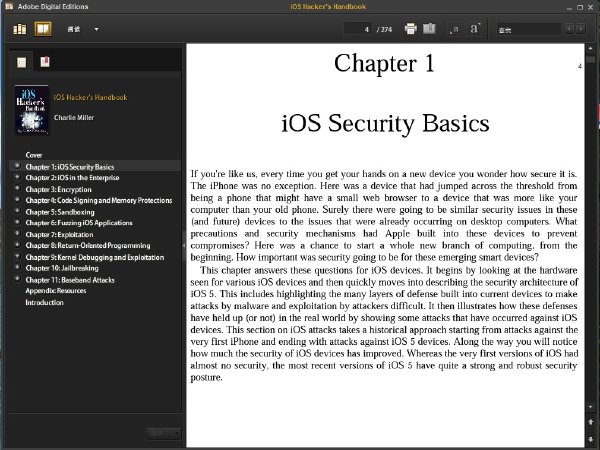The image size is (600, 450).
Task: Open Chapter 8: Return-Oriented Programming
Action: pos(88,245)
